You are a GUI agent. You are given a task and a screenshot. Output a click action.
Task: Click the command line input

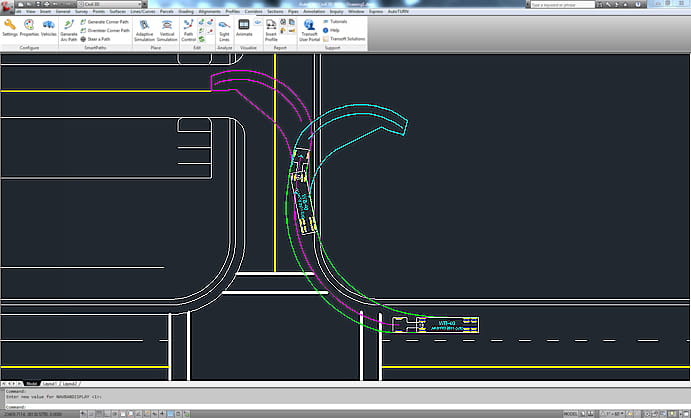(x=347, y=407)
